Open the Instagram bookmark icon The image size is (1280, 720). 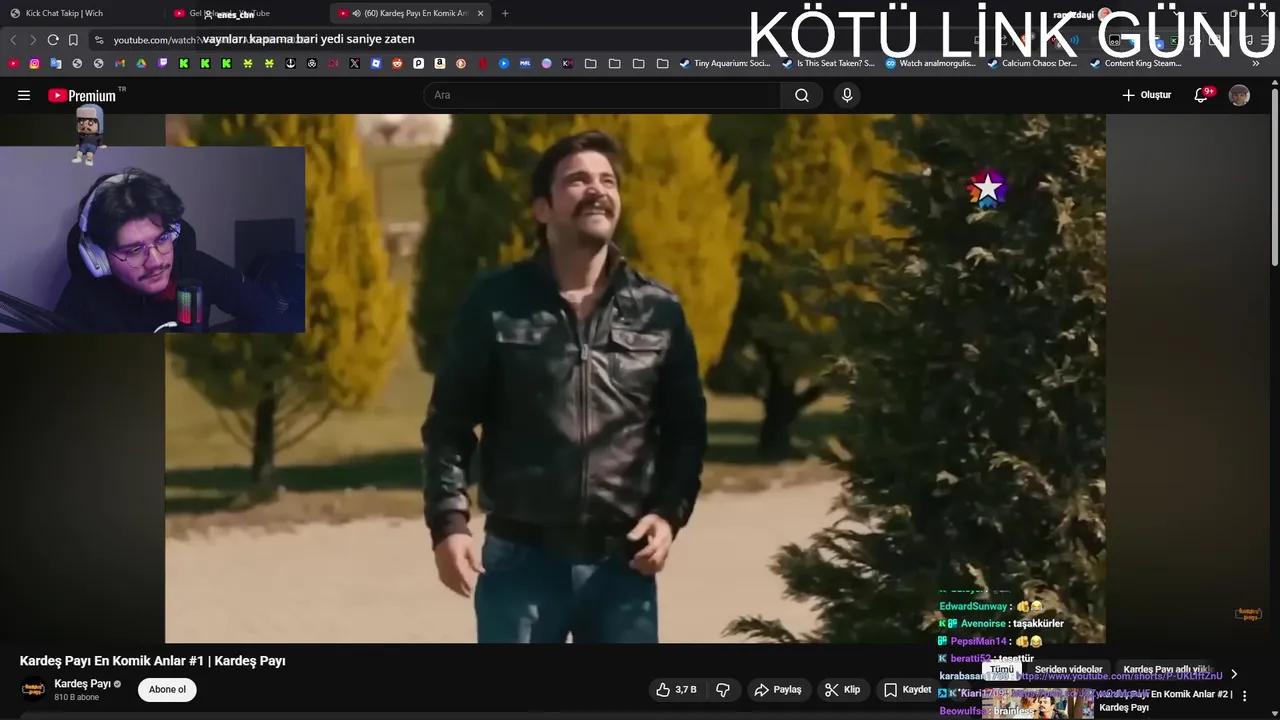click(34, 63)
